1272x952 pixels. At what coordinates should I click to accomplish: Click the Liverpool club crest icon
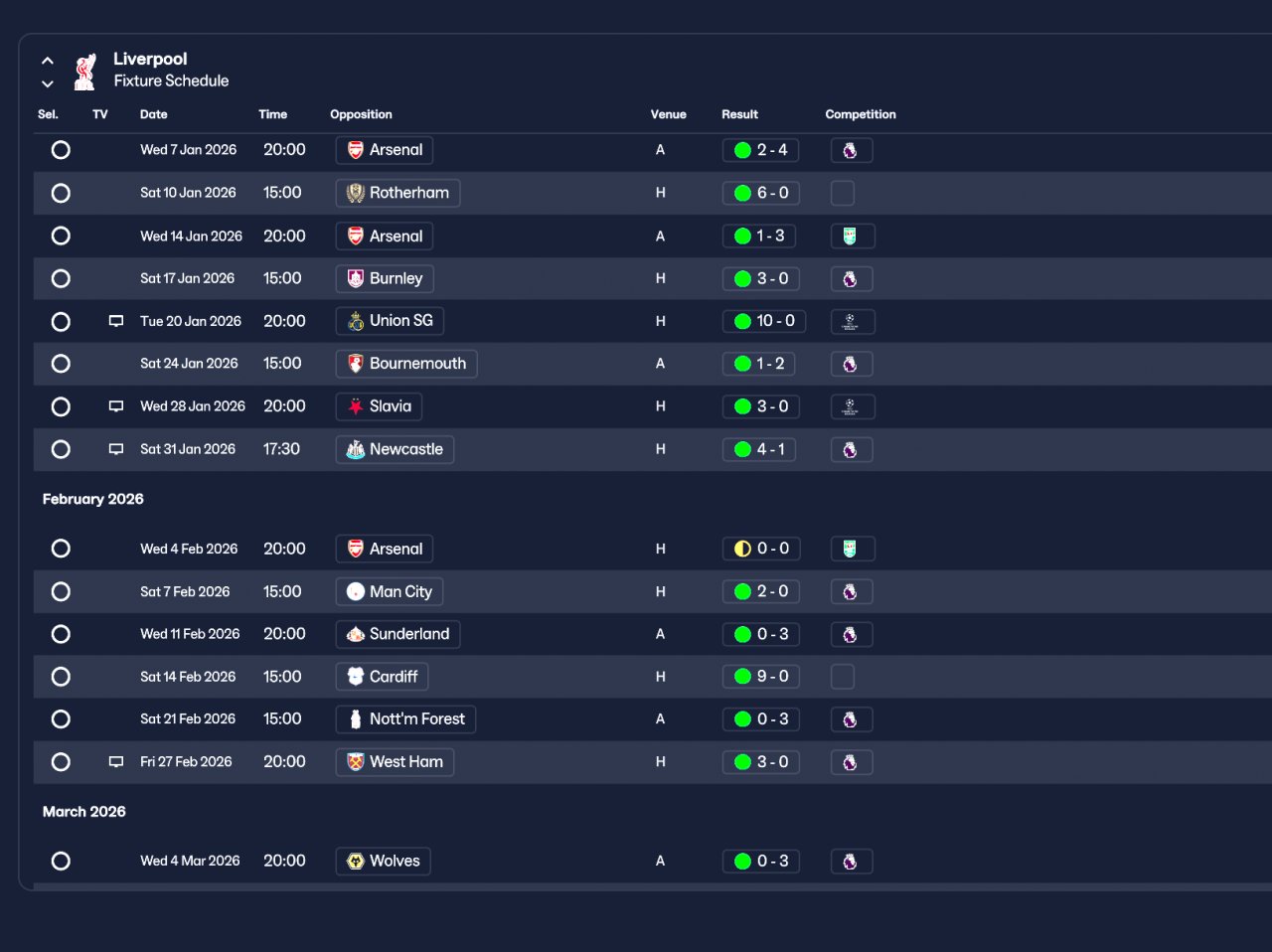point(86,72)
